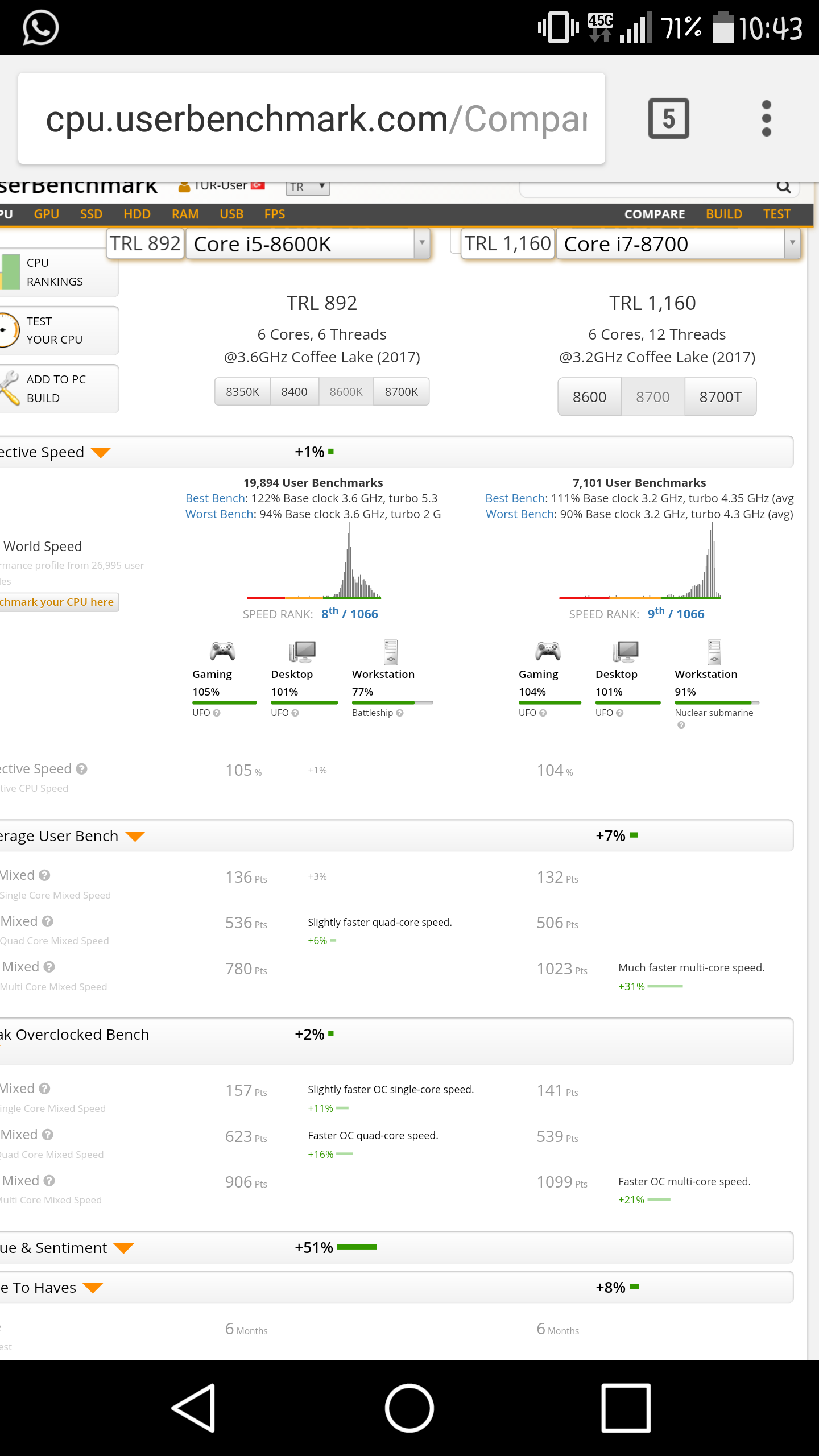Tap the Turkish flag icon next to TUR-User
This screenshot has height=1456, width=819.
tap(258, 185)
